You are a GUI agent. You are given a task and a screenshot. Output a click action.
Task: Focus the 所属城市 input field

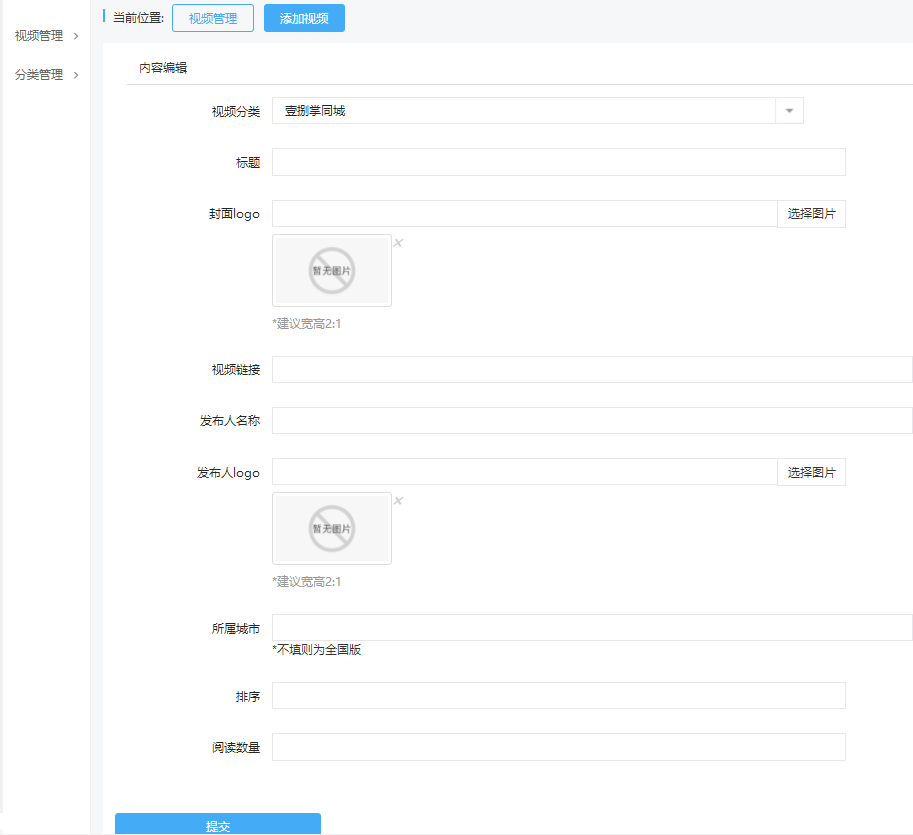592,628
